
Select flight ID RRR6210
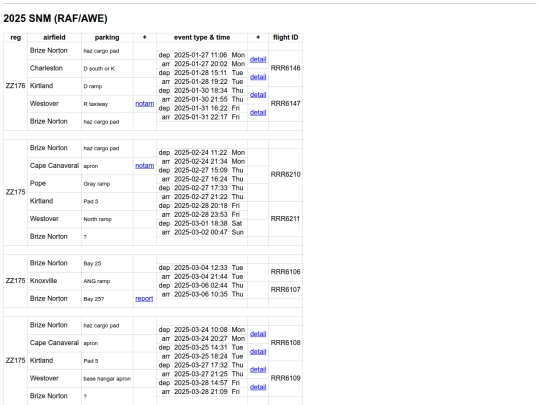(x=285, y=174)
